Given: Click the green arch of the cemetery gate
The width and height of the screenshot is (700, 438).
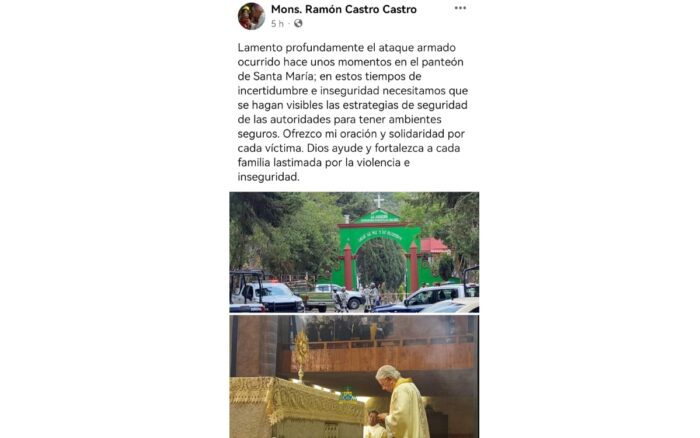Looking at the screenshot, I should [379, 235].
